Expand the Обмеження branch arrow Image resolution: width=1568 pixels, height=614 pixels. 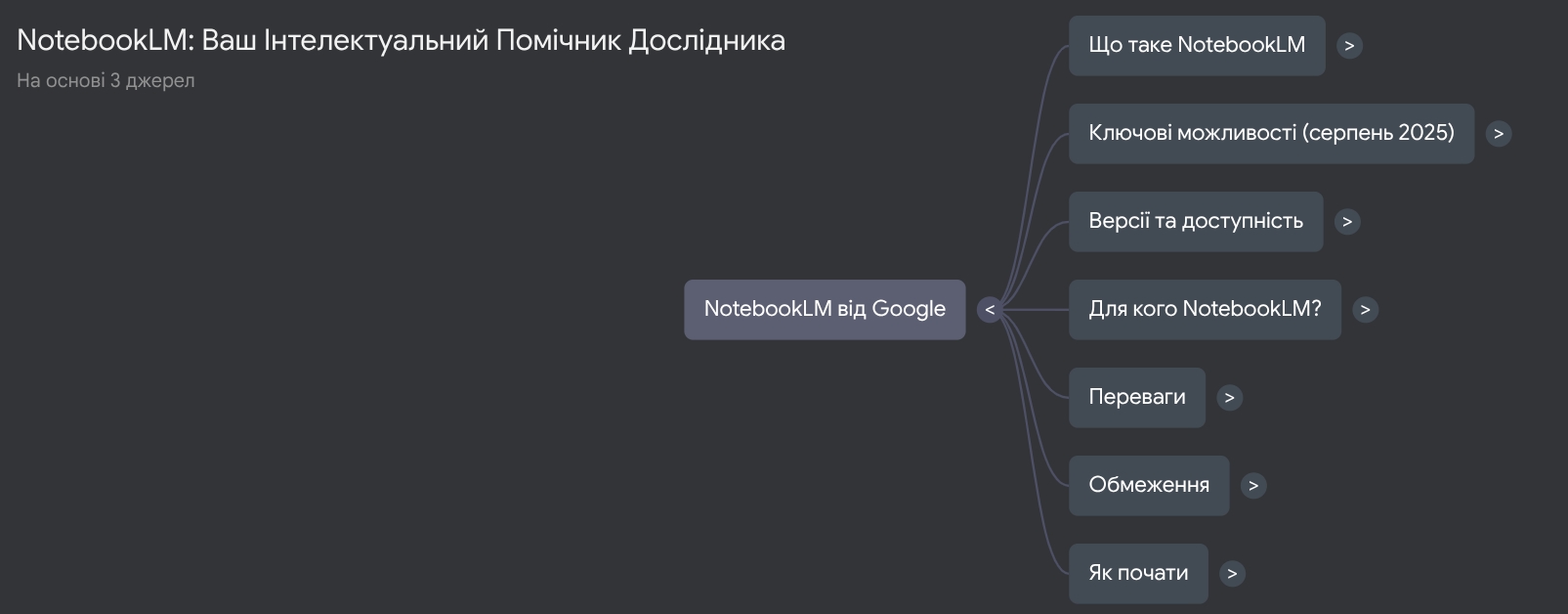1253,486
